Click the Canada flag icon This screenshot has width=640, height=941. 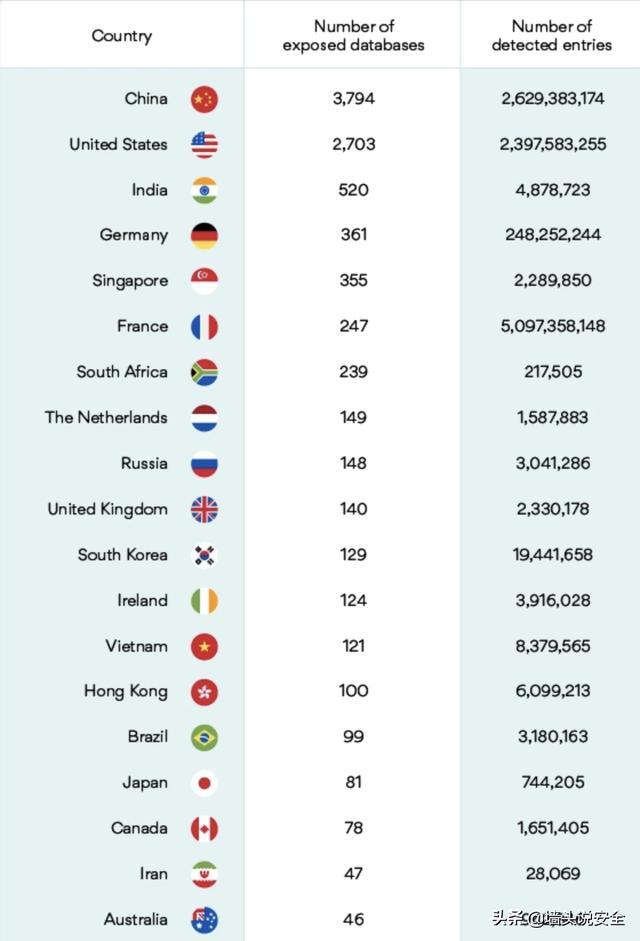click(204, 828)
